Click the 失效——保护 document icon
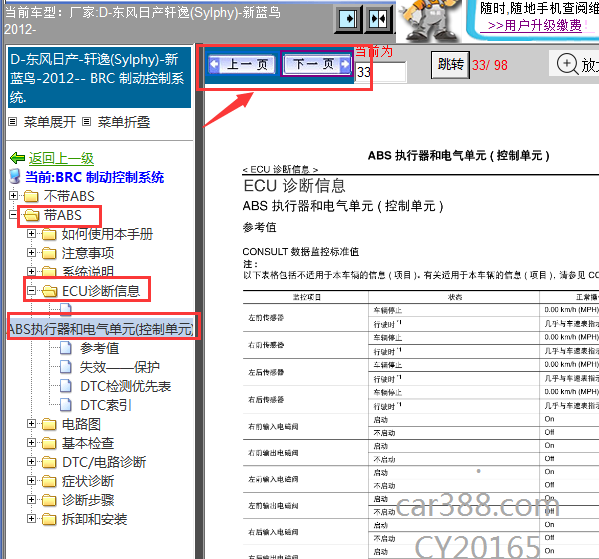Viewport: 599px width, 559px height. click(66, 367)
